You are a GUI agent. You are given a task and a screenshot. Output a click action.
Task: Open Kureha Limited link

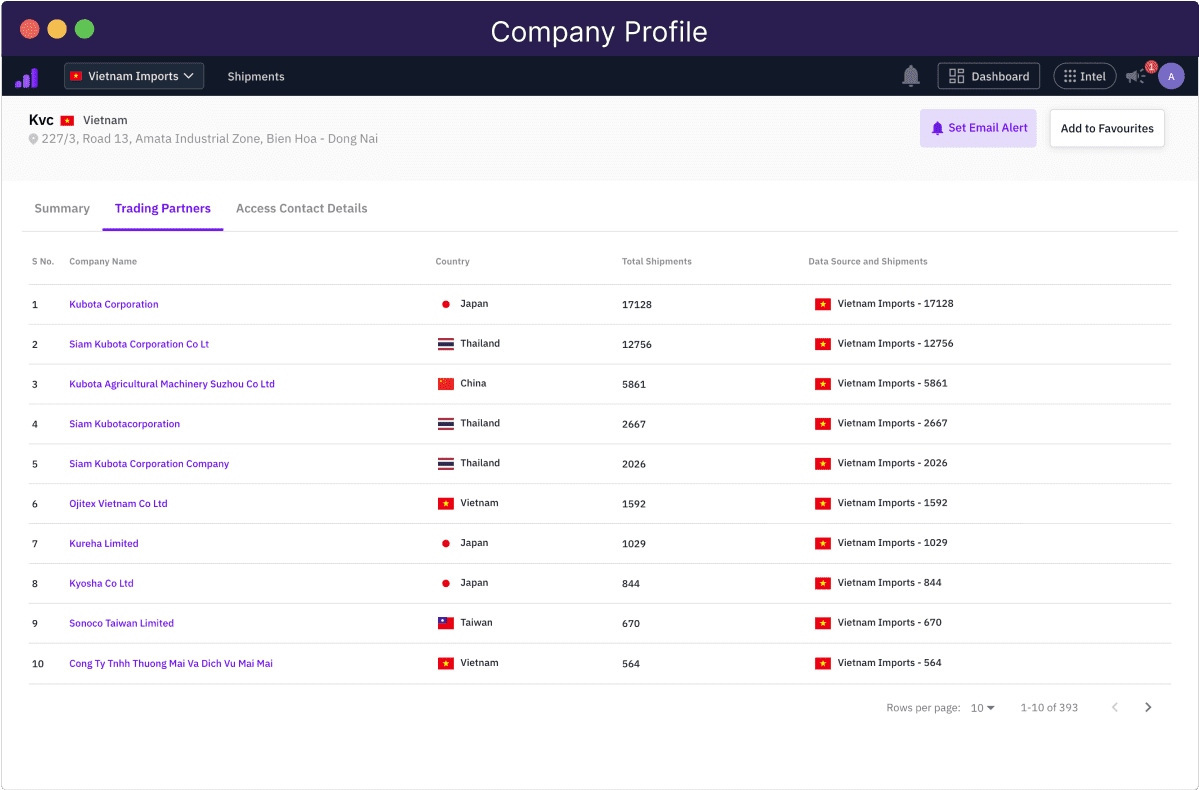coord(104,544)
